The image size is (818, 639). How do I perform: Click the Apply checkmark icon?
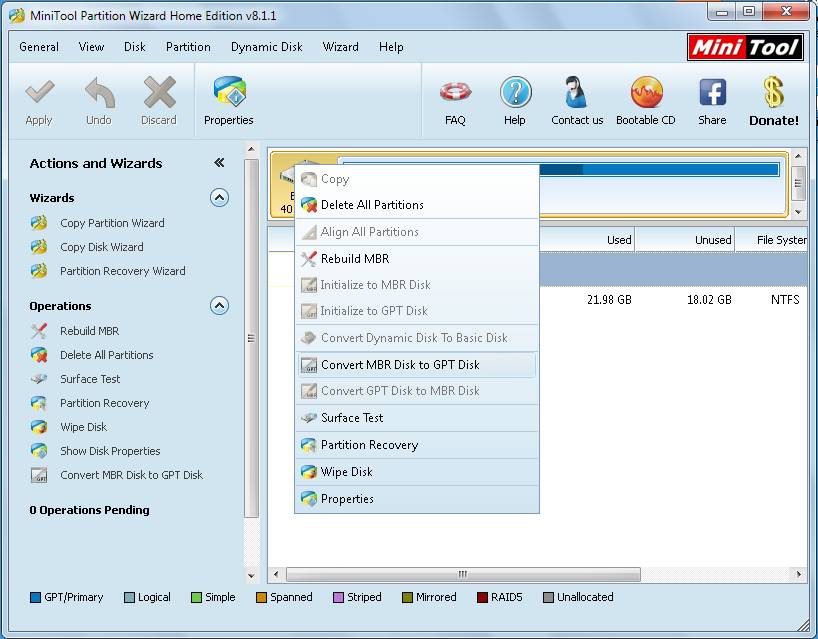point(39,93)
